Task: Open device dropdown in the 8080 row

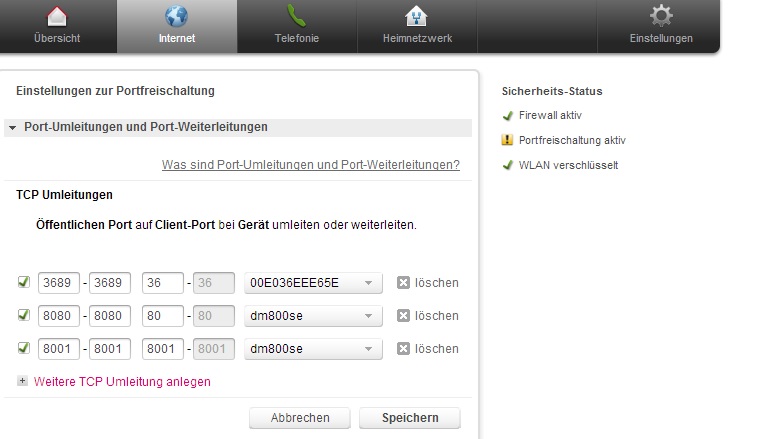Action: point(313,316)
